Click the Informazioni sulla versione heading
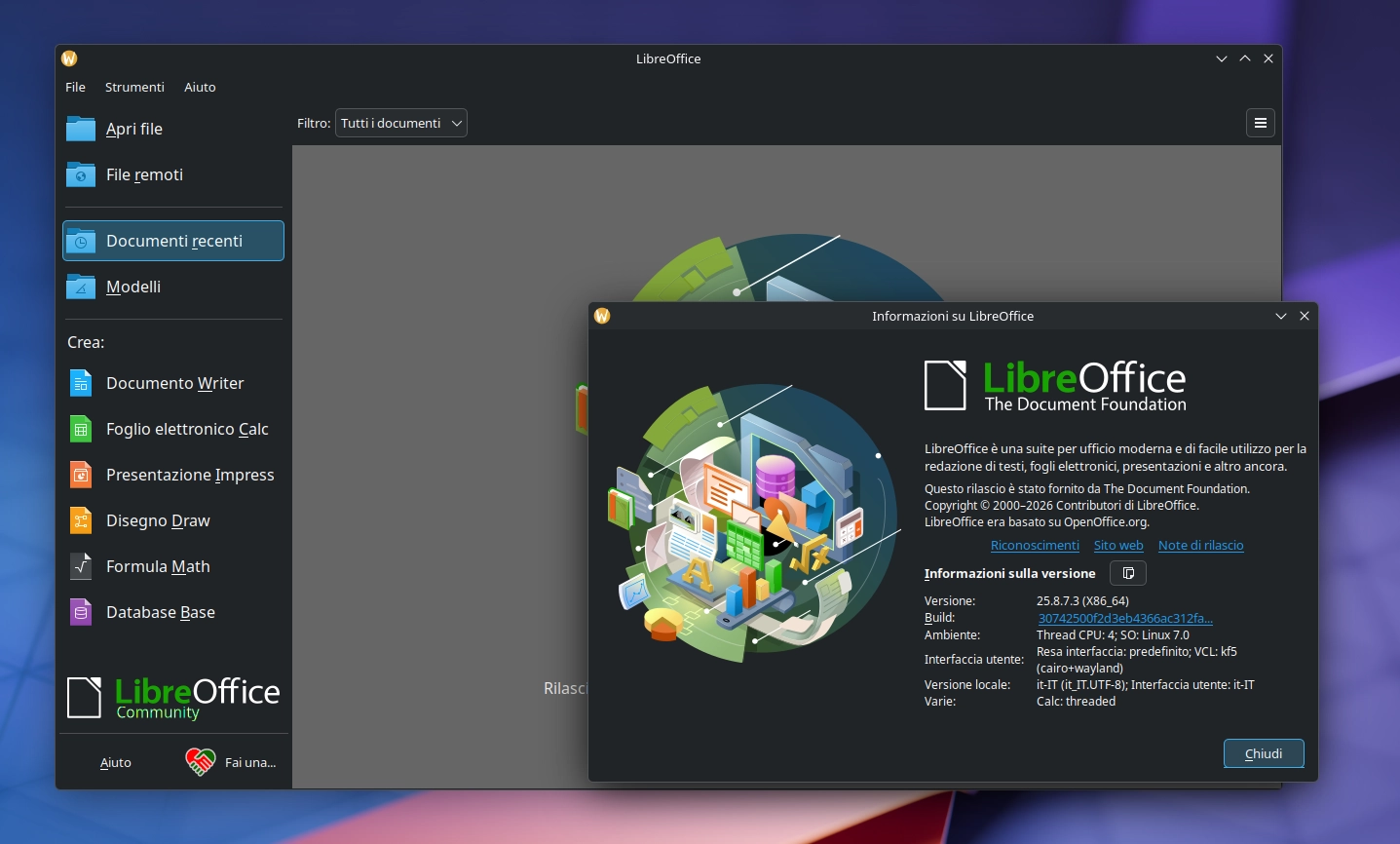The image size is (1400, 844). [1010, 573]
